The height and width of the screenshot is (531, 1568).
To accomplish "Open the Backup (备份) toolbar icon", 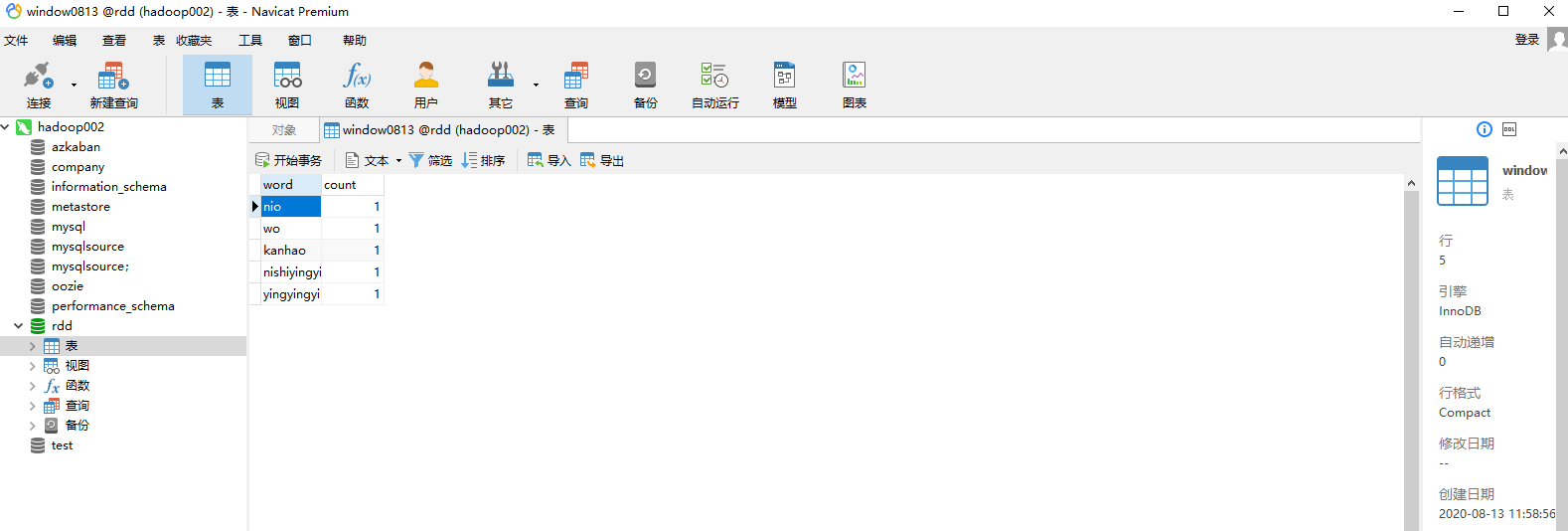I will coord(645,76).
